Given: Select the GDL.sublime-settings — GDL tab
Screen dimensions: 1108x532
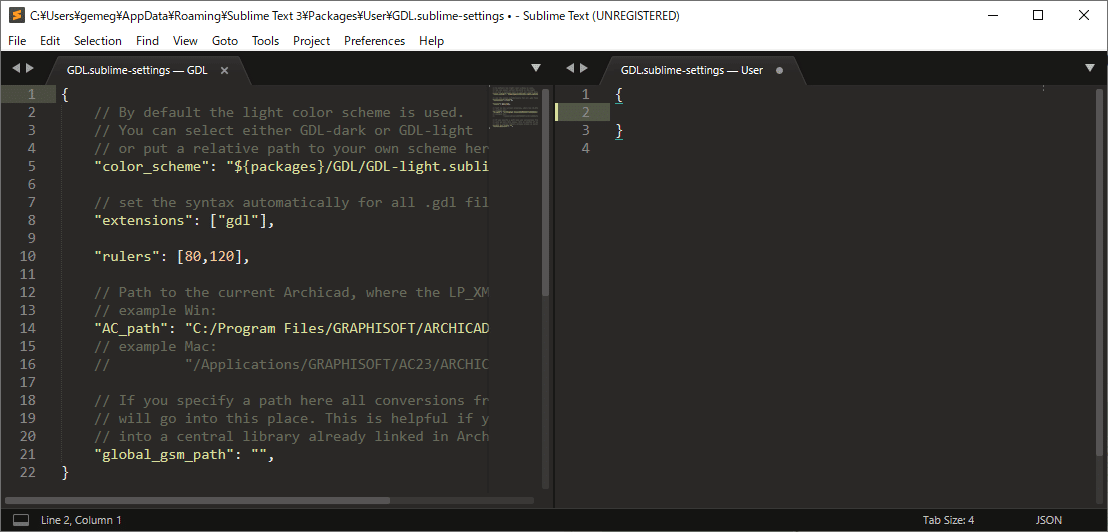Looking at the screenshot, I should [137, 70].
